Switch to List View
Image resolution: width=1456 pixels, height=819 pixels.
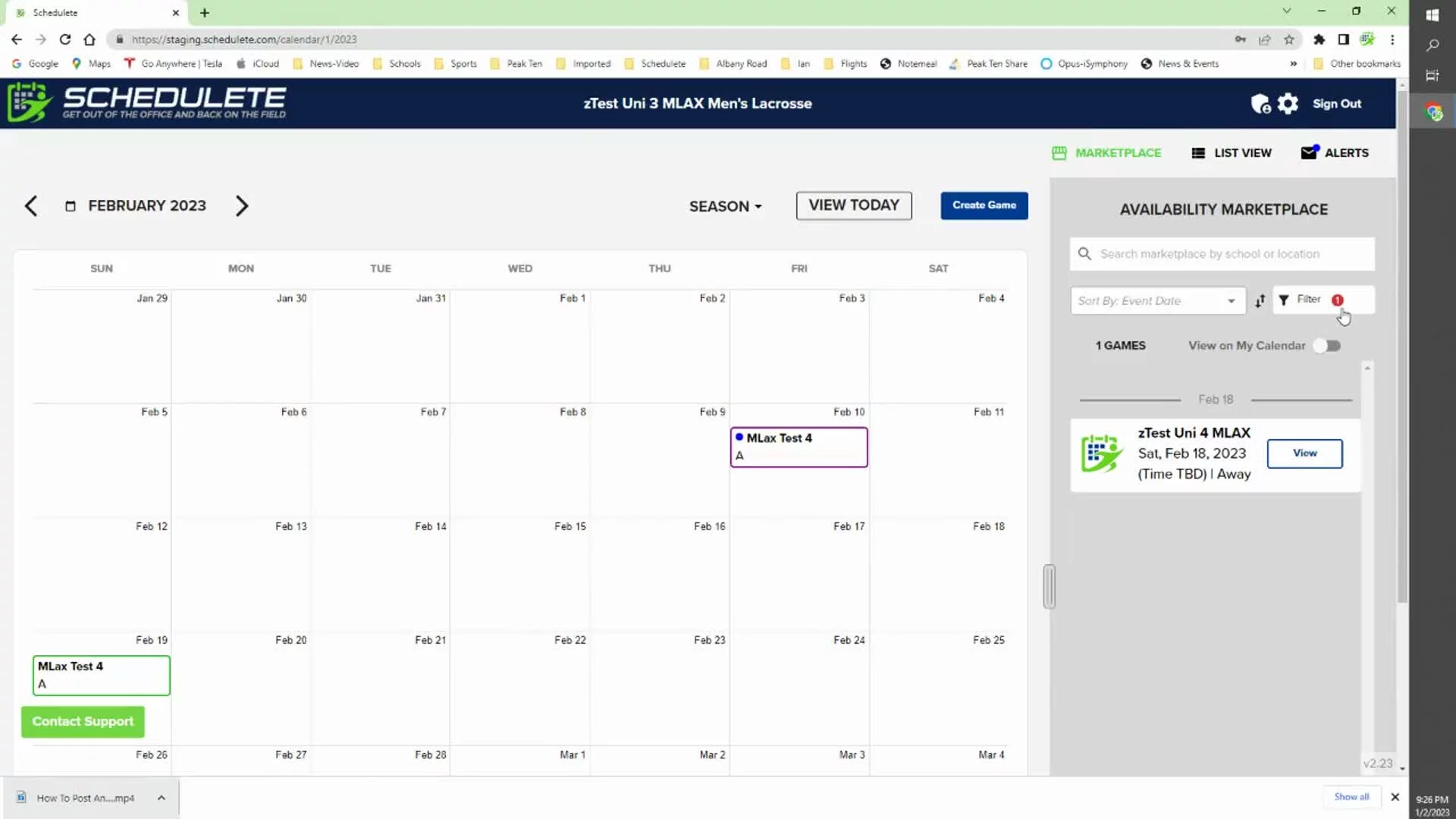pyautogui.click(x=1232, y=153)
